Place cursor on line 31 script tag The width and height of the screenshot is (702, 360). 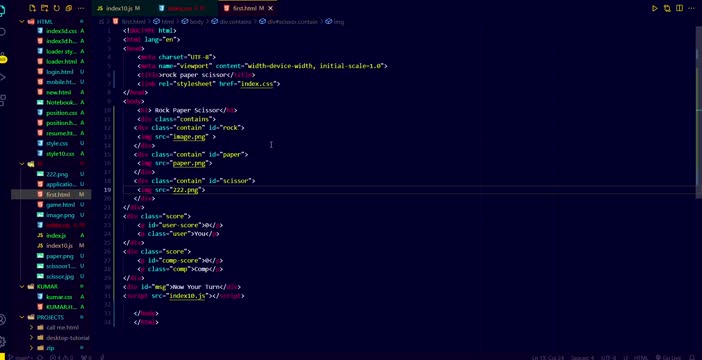click(184, 296)
